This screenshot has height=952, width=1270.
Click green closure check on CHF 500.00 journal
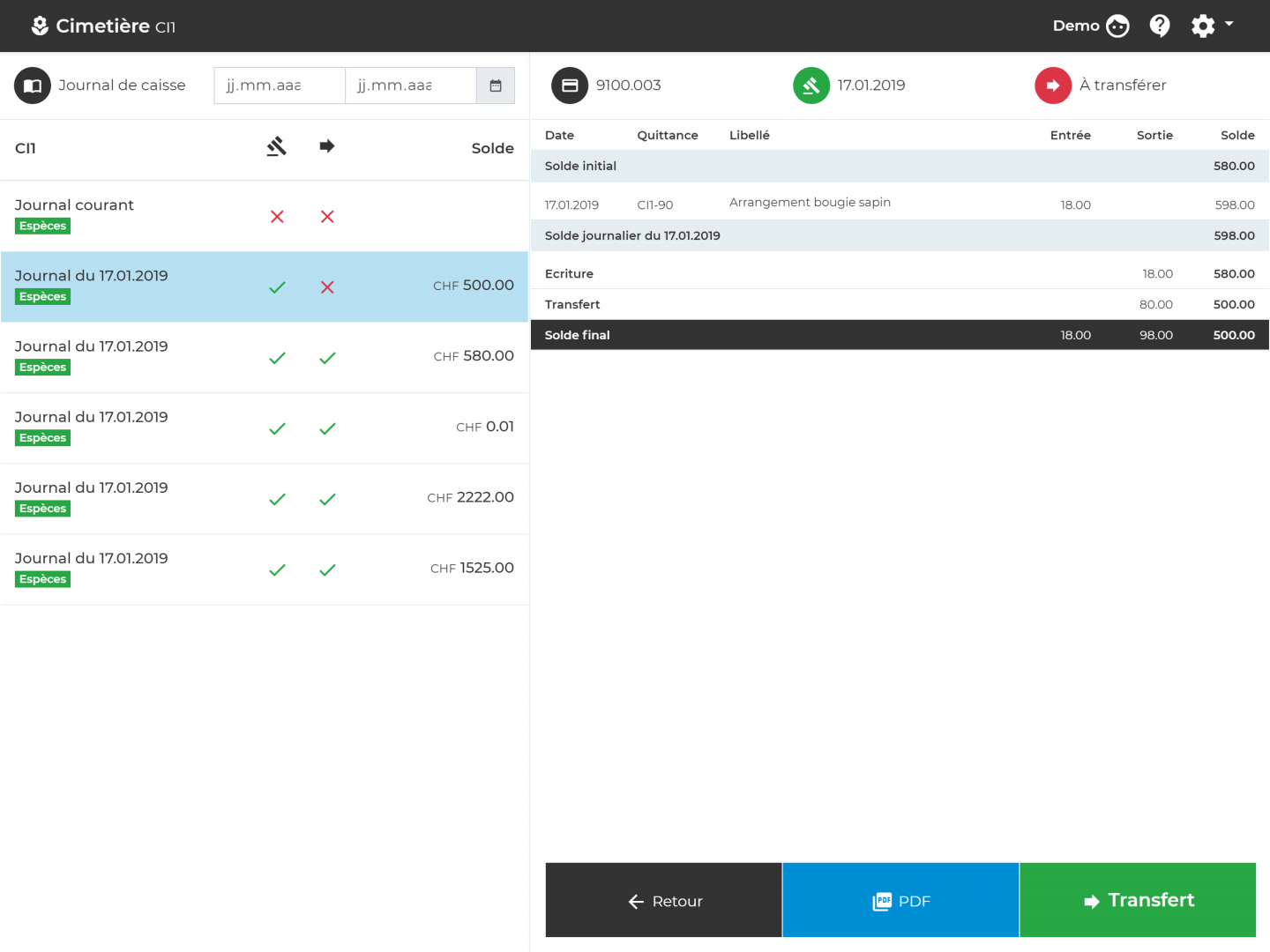click(x=277, y=287)
